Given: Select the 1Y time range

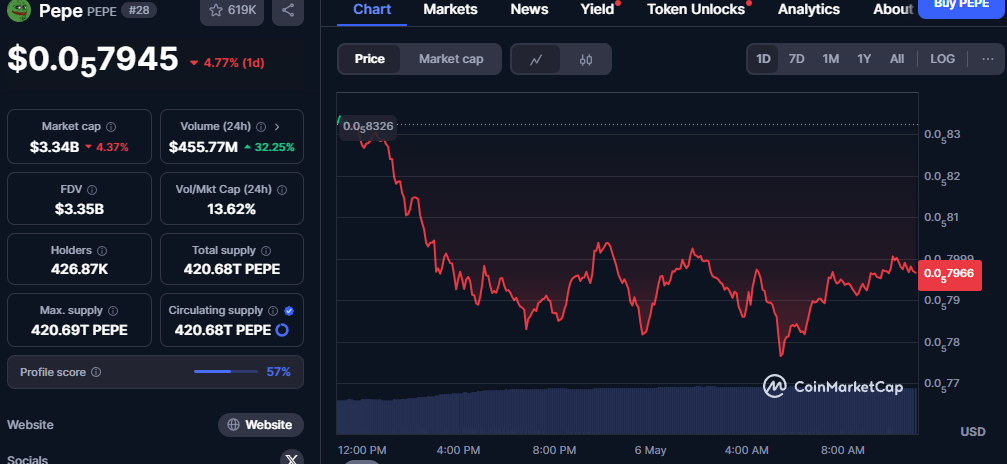Looking at the screenshot, I should pyautogui.click(x=864, y=59).
